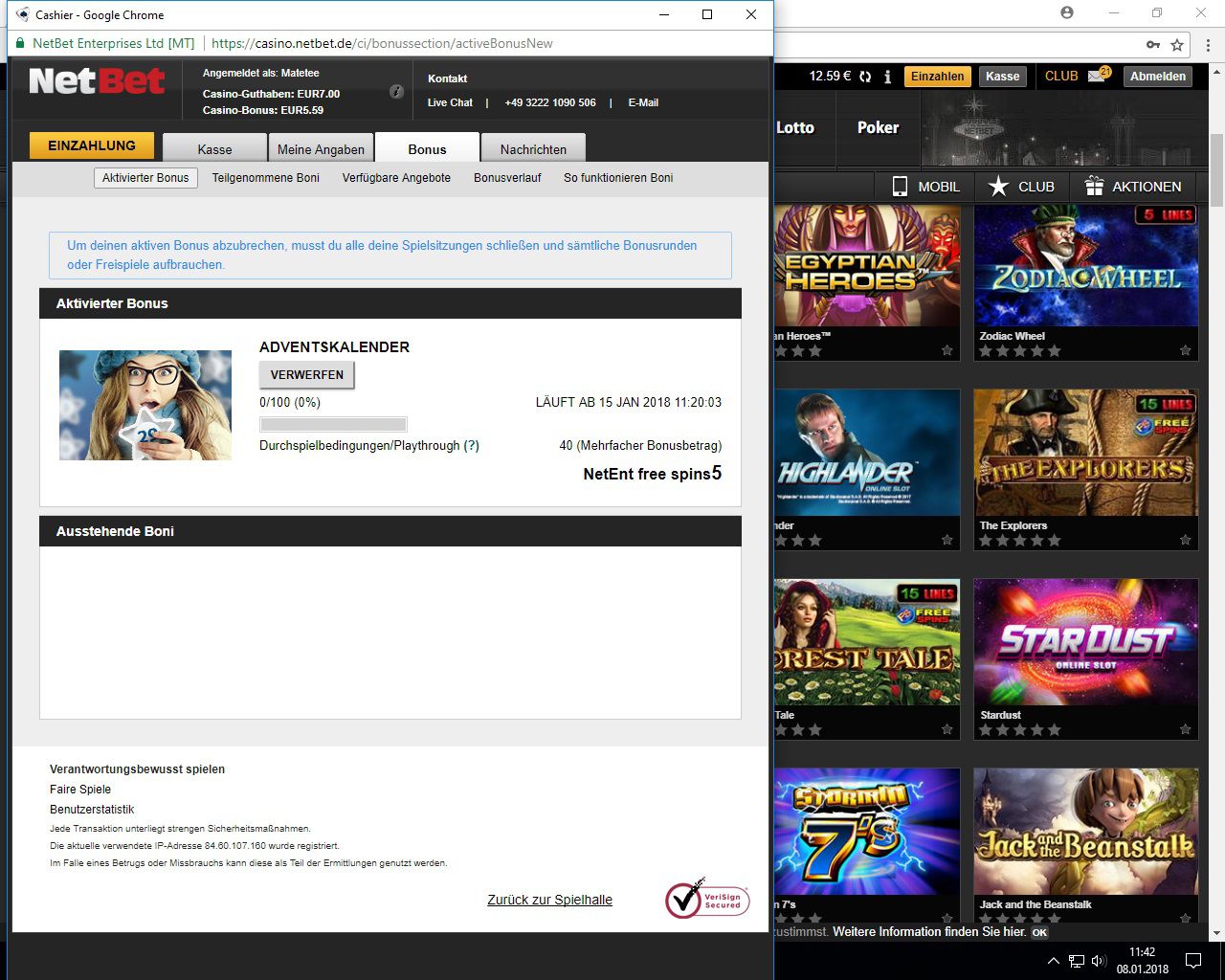Click the favorite star on the Stardust card

click(x=1185, y=729)
